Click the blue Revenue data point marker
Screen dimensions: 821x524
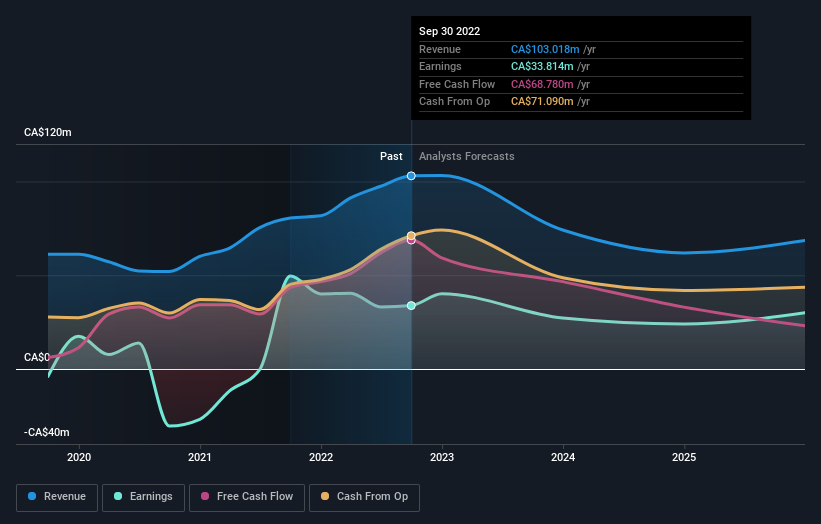click(x=411, y=176)
